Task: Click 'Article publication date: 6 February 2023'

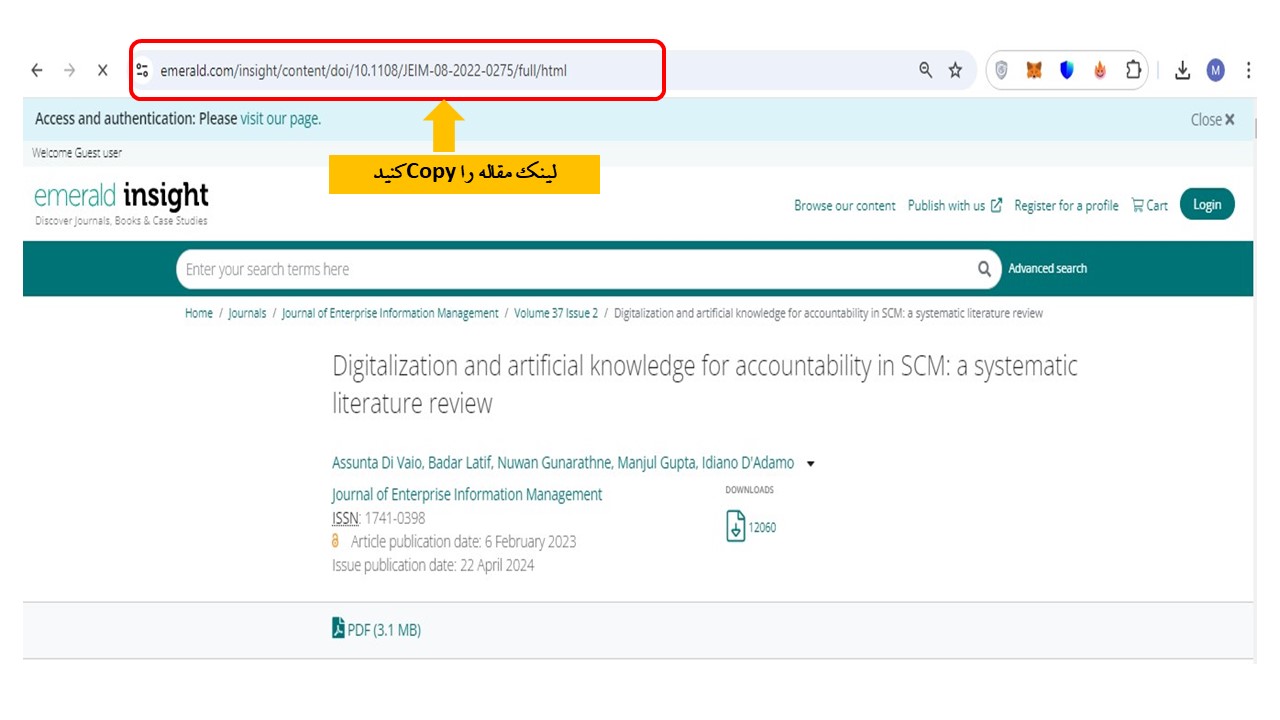Action: tap(463, 541)
